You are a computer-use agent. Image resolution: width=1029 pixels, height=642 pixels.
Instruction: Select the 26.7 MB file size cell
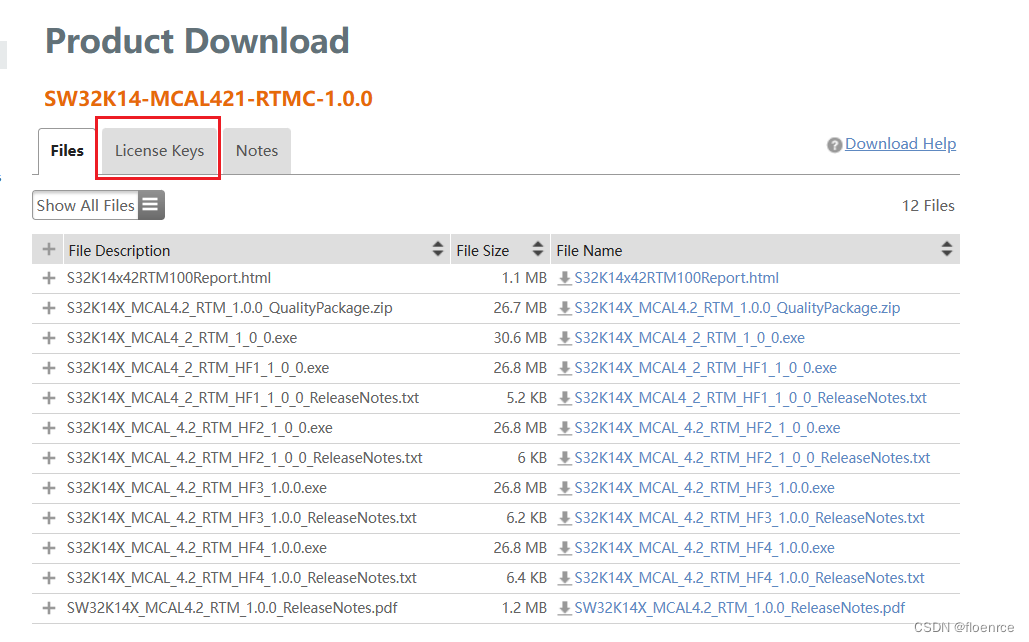coord(520,308)
